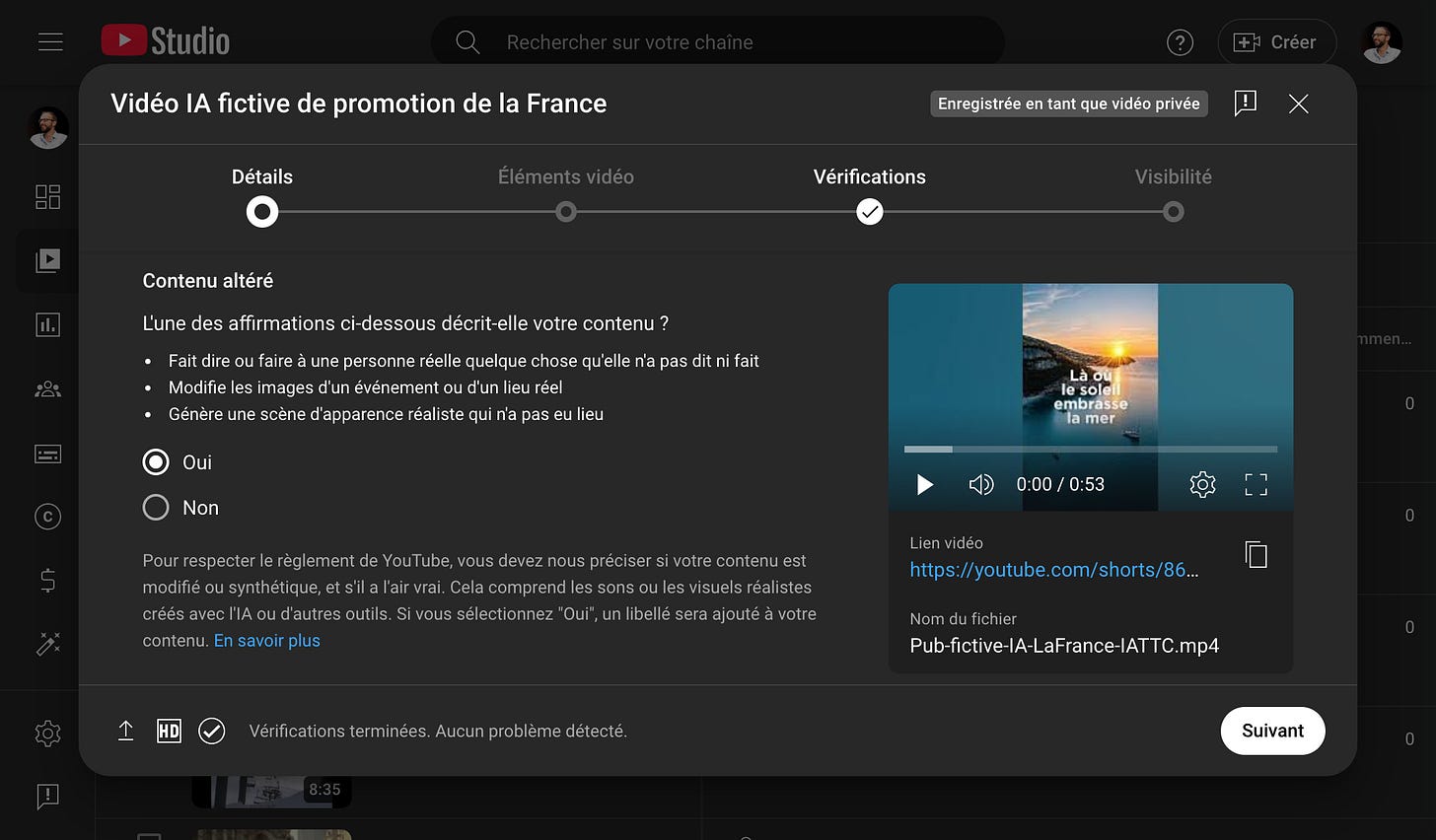The height and width of the screenshot is (840, 1436).
Task: Click the upload status arrow icon
Action: (125, 731)
